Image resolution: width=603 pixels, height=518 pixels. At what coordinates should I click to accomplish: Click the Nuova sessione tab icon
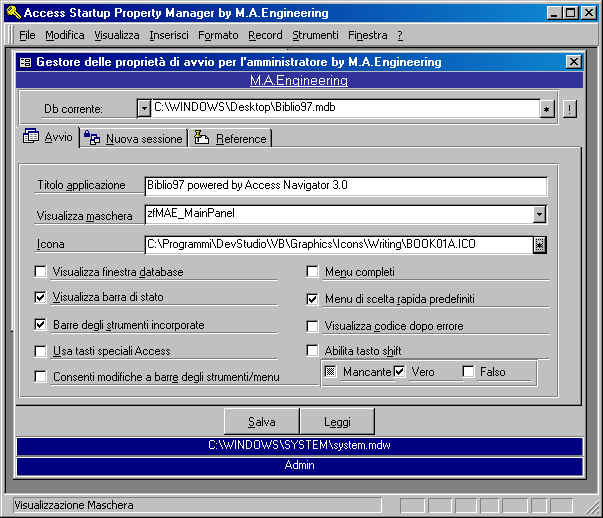point(92,139)
